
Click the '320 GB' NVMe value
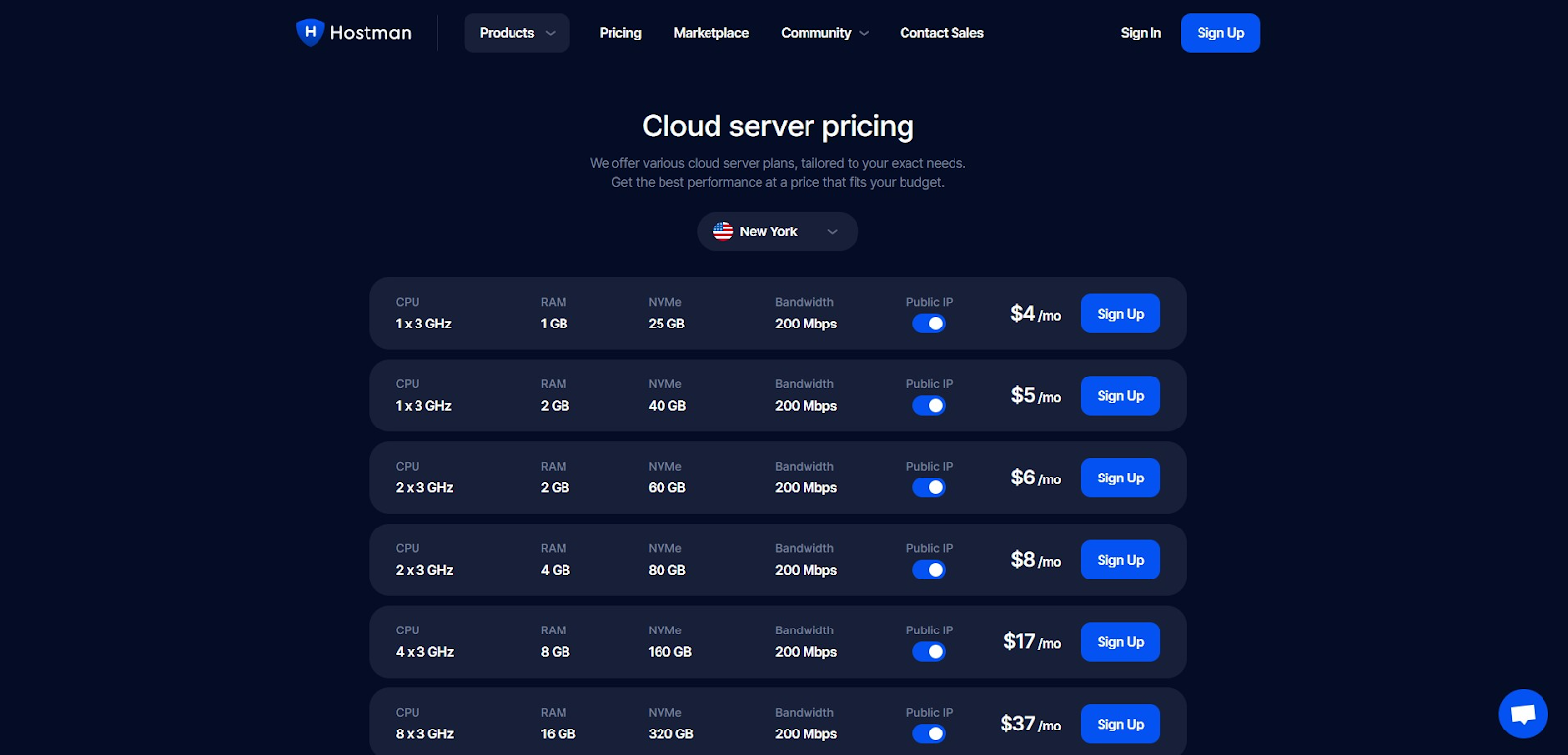pos(671,733)
